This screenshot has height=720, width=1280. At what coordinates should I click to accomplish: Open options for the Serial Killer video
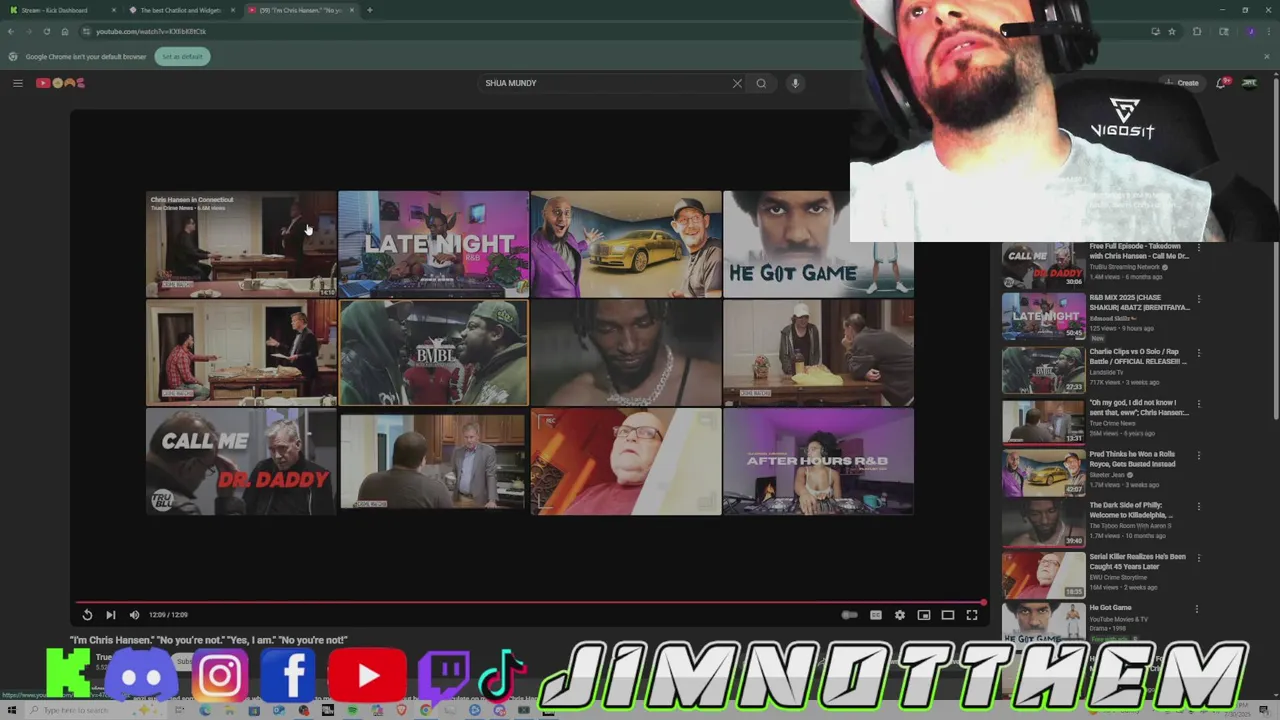[x=1198, y=557]
